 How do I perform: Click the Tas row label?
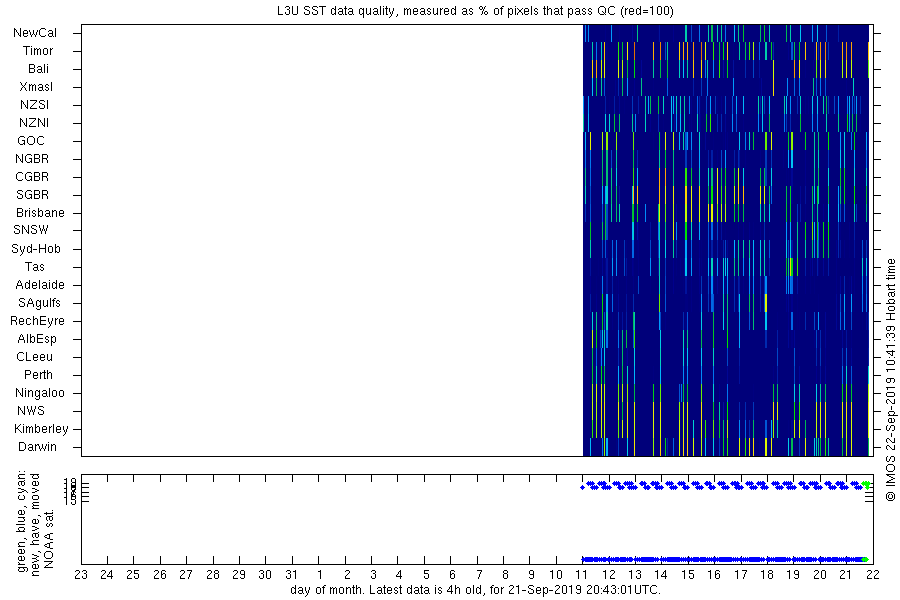tap(34, 267)
